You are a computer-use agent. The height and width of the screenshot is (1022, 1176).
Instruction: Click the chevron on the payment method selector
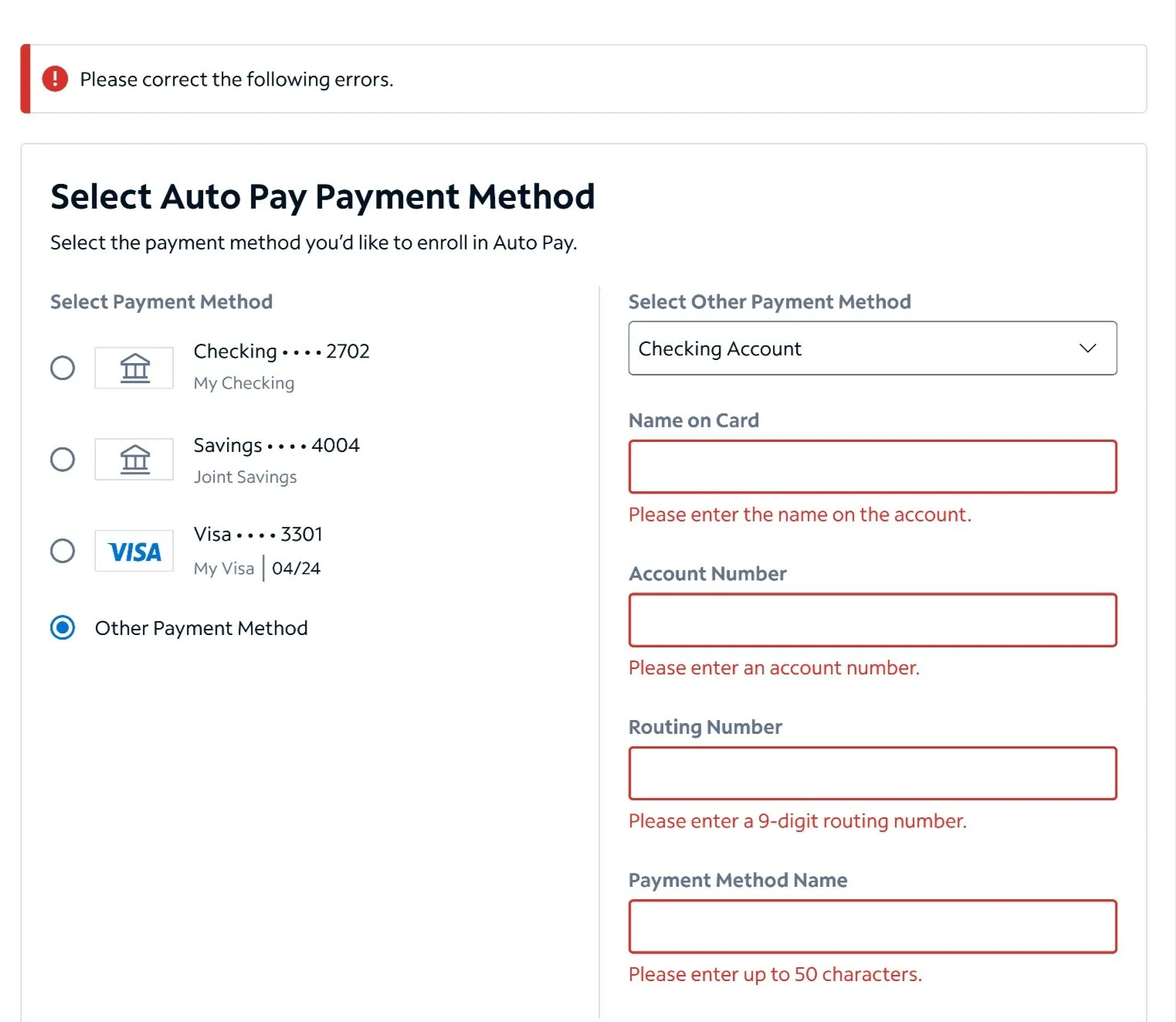point(1089,348)
